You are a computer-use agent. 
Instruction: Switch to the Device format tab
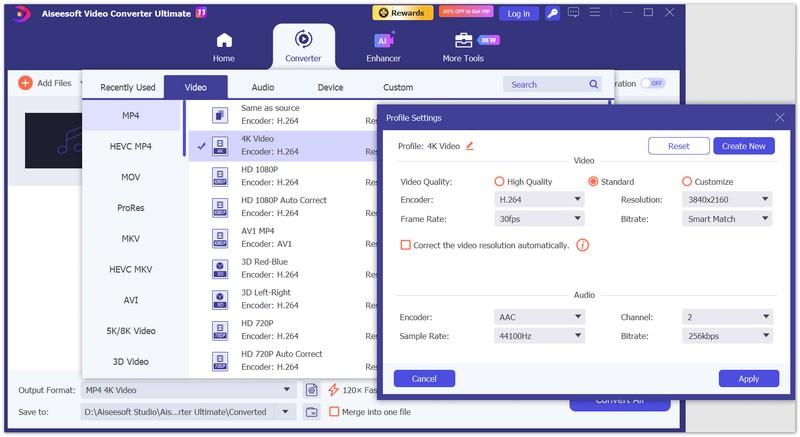click(330, 87)
